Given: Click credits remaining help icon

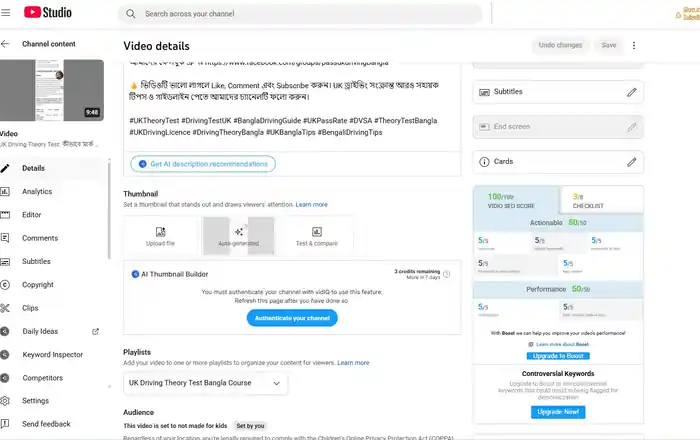Looking at the screenshot, I should point(446,274).
